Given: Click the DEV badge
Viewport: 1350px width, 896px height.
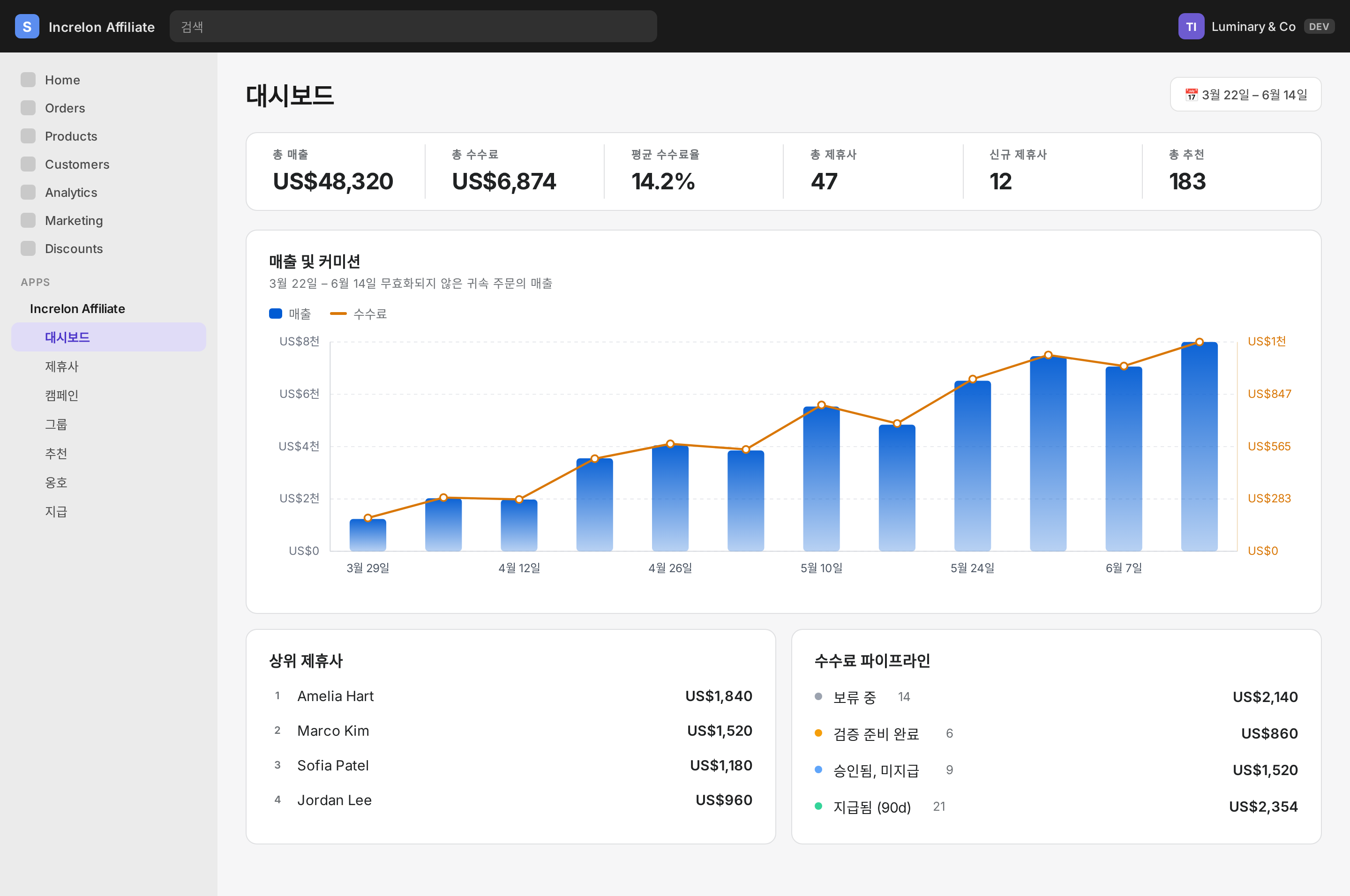Looking at the screenshot, I should tap(1319, 26).
